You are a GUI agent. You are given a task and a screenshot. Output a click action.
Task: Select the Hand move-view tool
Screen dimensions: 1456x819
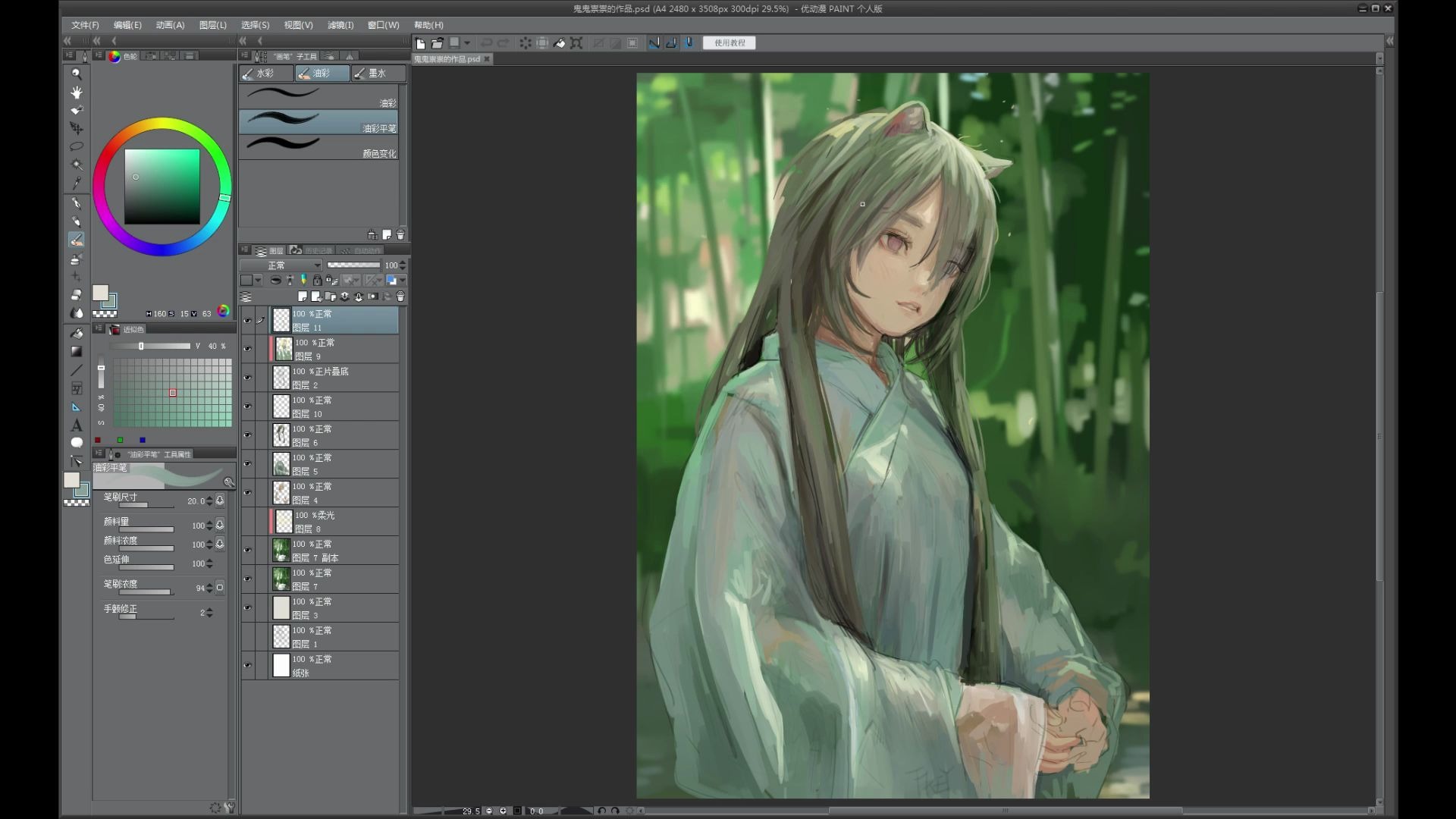point(77,92)
